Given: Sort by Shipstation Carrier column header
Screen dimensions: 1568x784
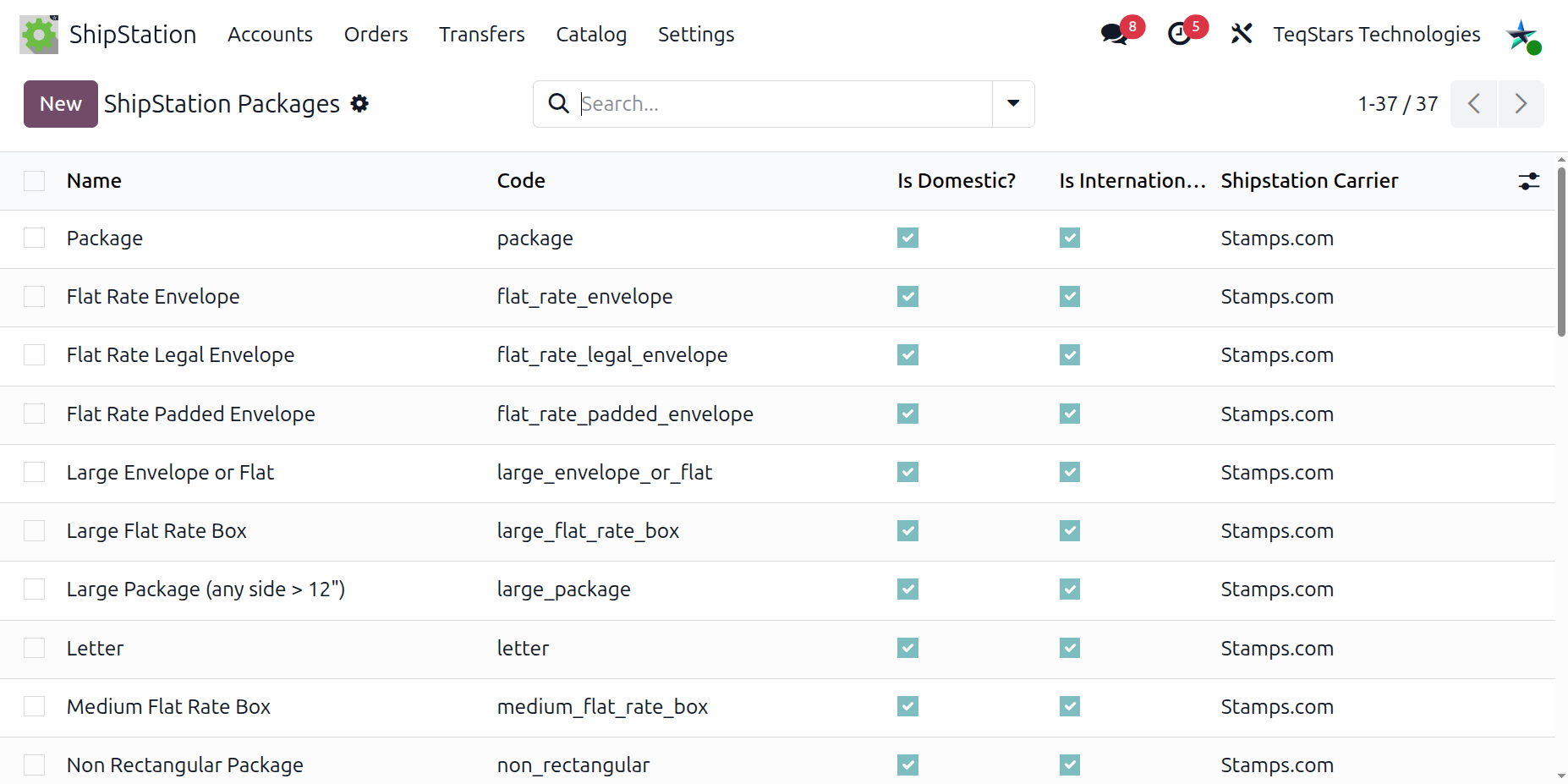Looking at the screenshot, I should [x=1309, y=181].
